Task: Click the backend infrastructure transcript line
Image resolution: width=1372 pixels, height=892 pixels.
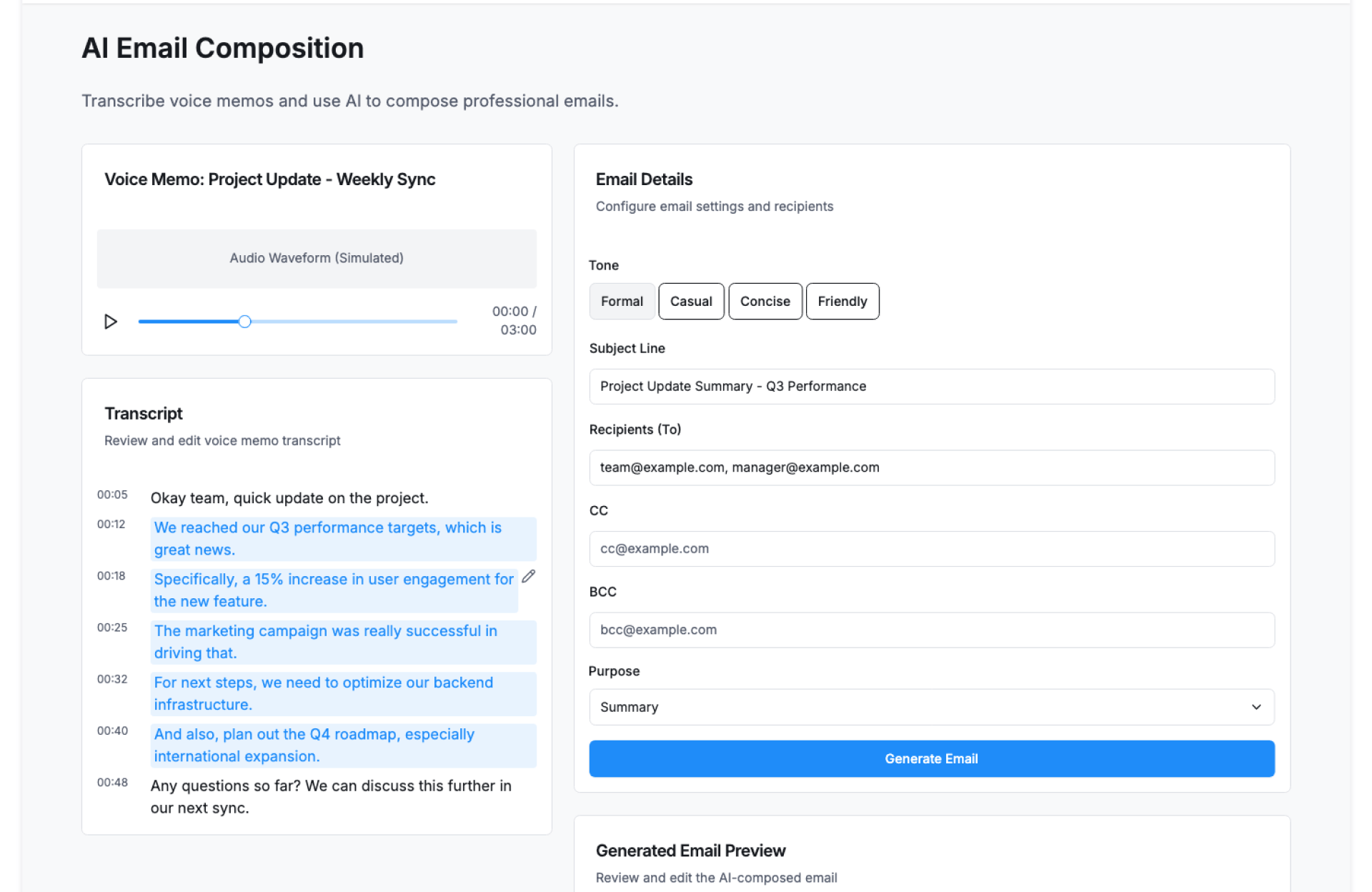Action: pos(343,693)
